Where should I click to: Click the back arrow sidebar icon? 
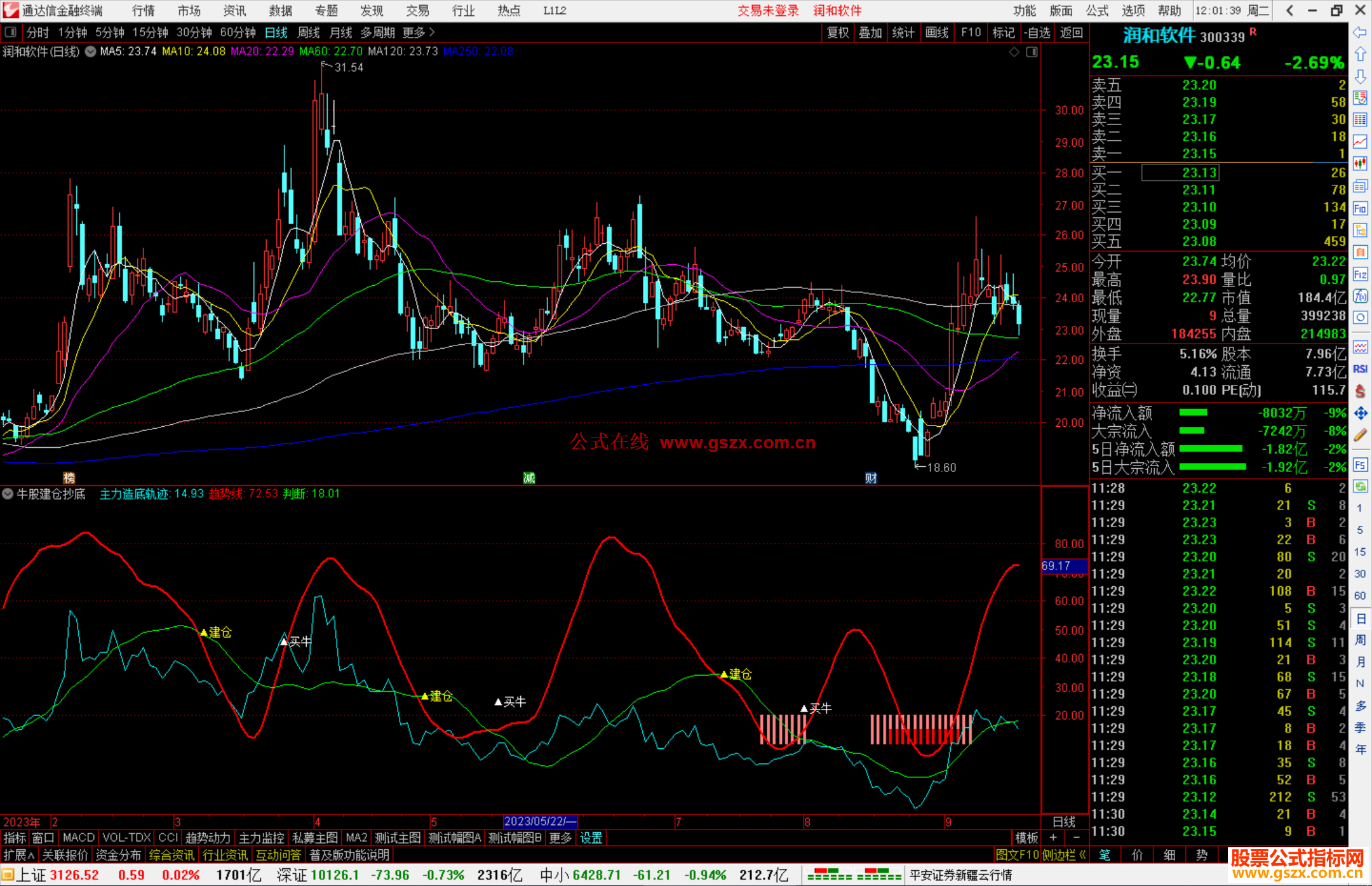click(1360, 32)
